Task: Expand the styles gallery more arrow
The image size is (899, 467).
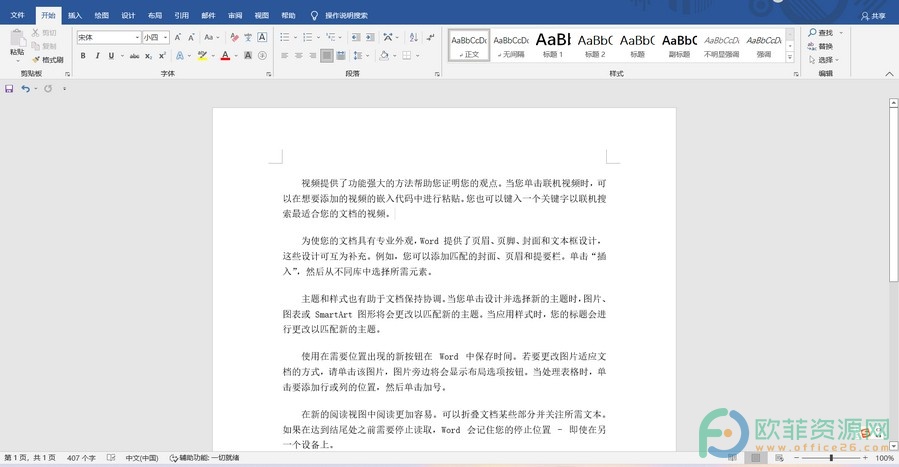Action: (x=789, y=57)
